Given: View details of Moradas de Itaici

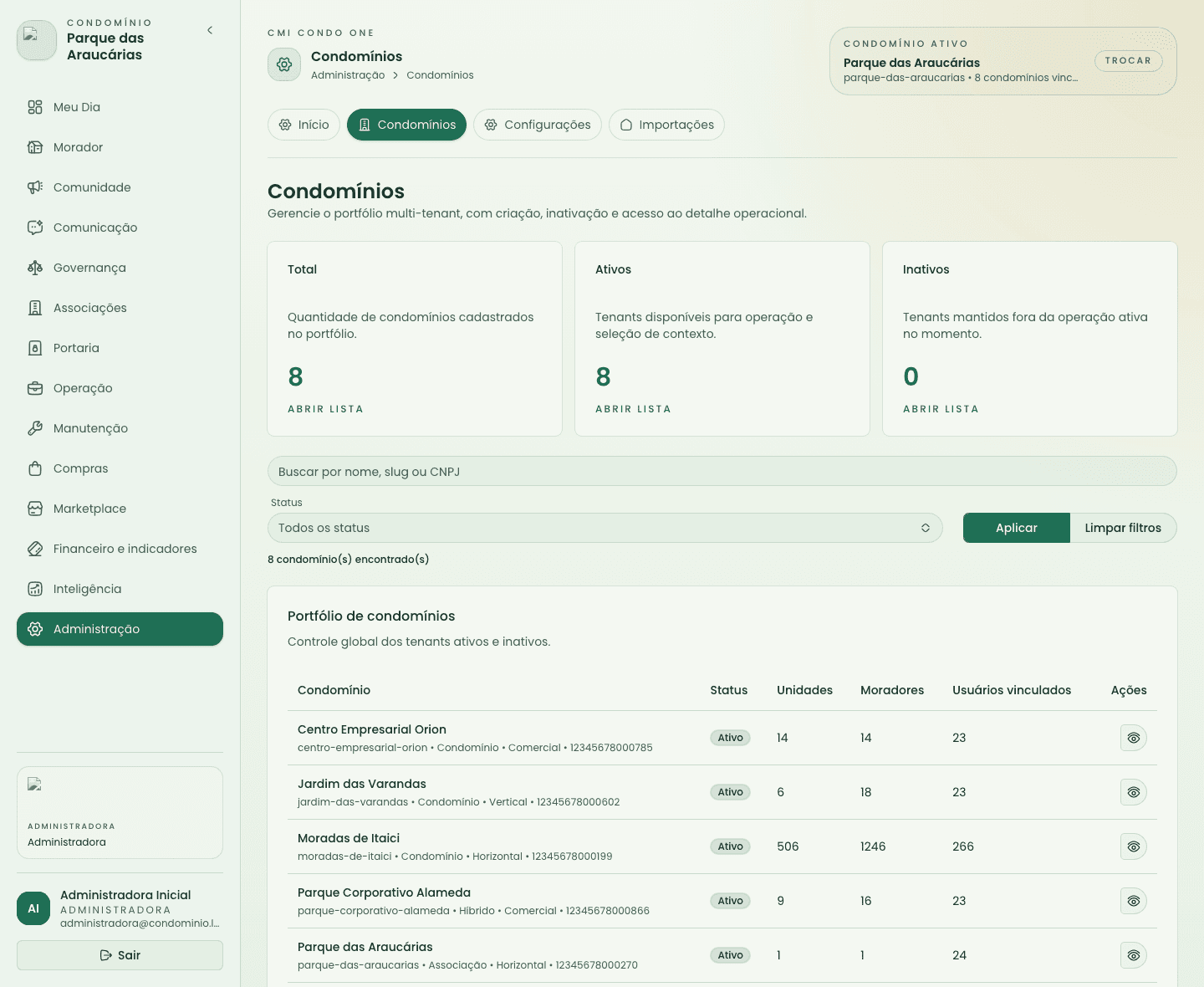Looking at the screenshot, I should pyautogui.click(x=1133, y=846).
